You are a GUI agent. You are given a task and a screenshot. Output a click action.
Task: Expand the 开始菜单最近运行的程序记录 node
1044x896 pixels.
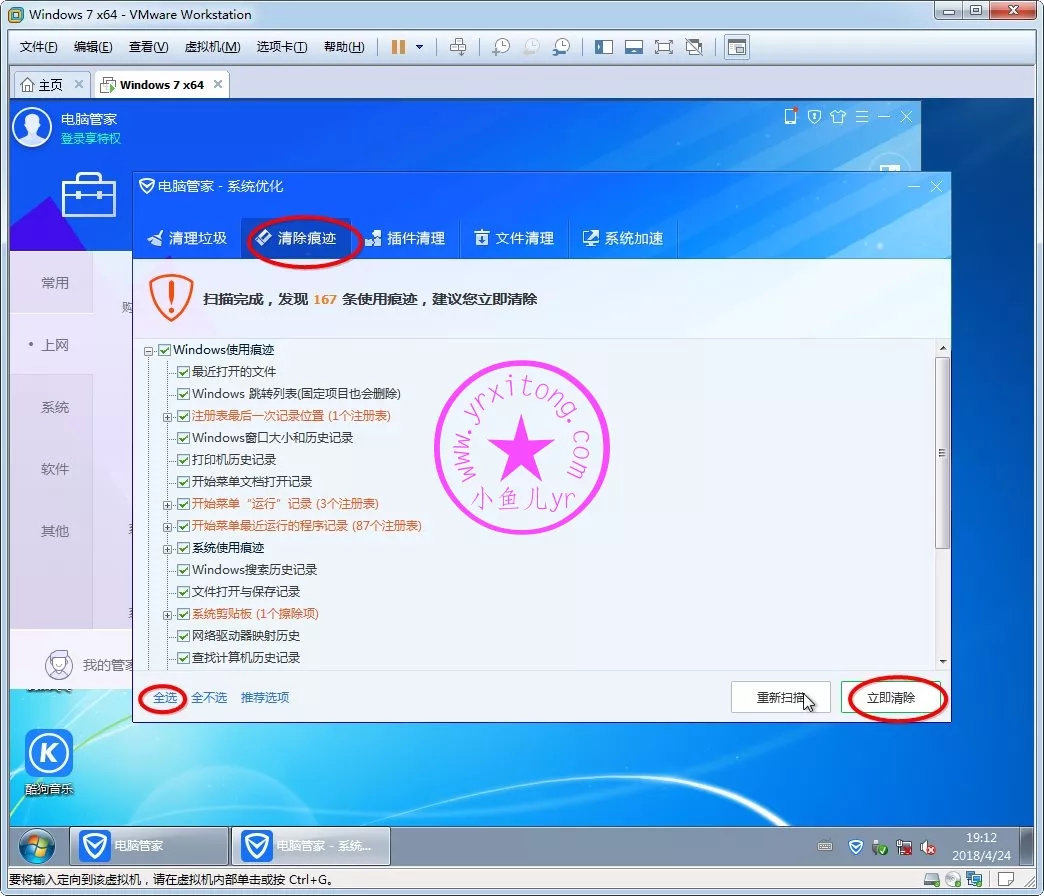point(168,525)
